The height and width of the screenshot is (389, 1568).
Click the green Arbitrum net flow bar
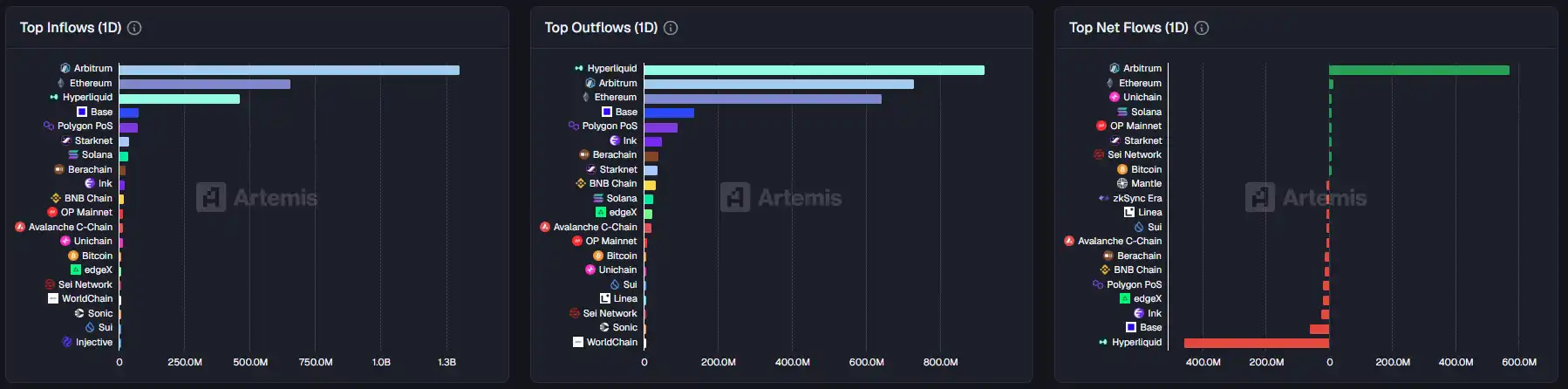pyautogui.click(x=1419, y=70)
